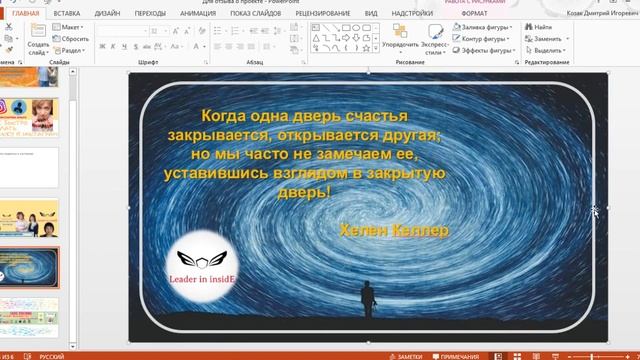Open Заливка фигуры fill dropdown
The width and height of the screenshot is (640, 360).
[x=482, y=27]
